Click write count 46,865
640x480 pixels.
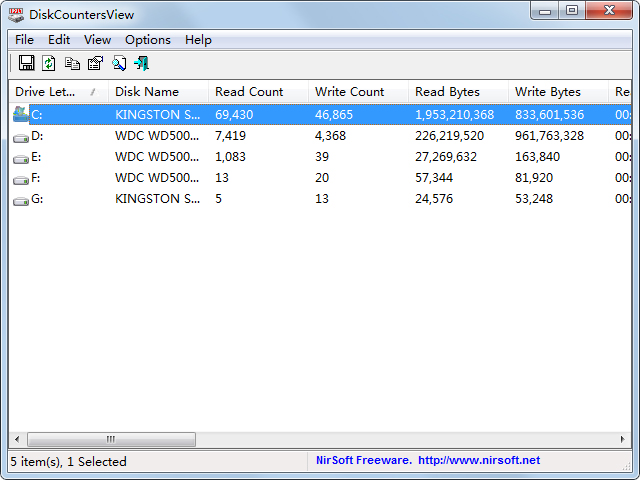click(334, 115)
